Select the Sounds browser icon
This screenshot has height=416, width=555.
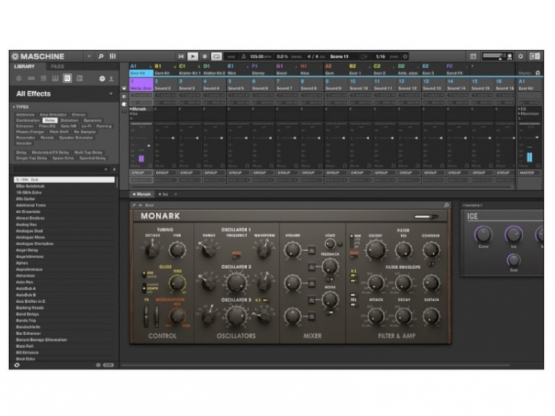[x=43, y=78]
